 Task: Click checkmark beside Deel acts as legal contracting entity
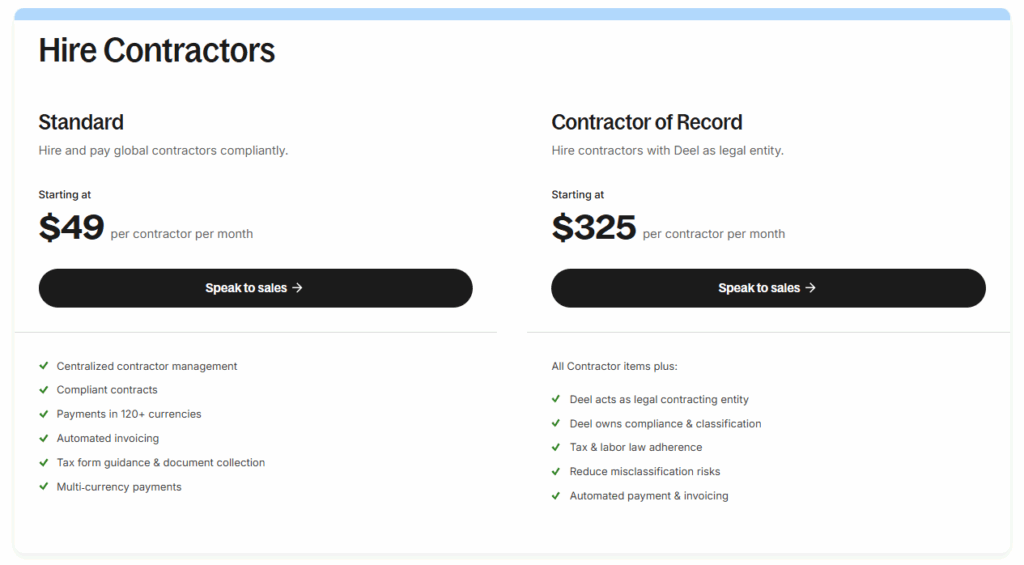557,399
